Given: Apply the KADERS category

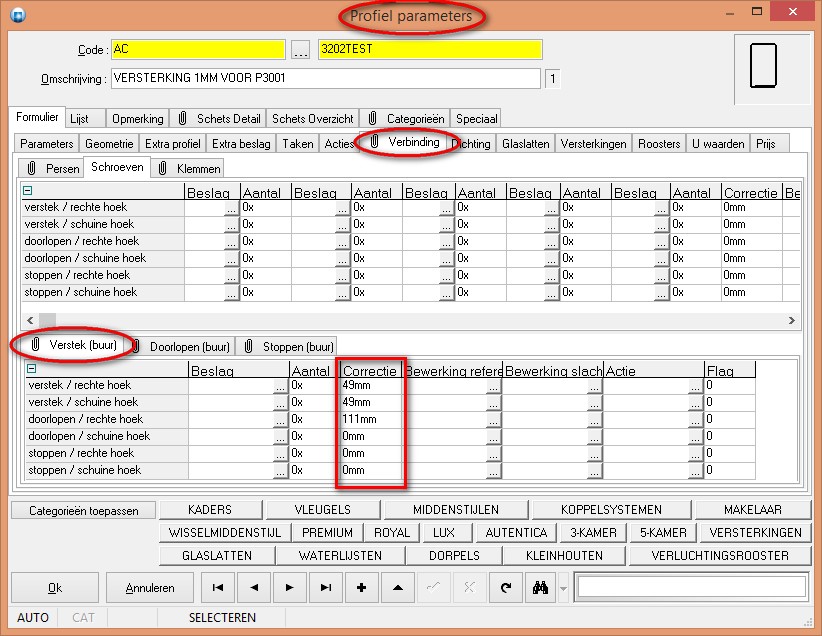Looking at the screenshot, I should click(x=210, y=510).
